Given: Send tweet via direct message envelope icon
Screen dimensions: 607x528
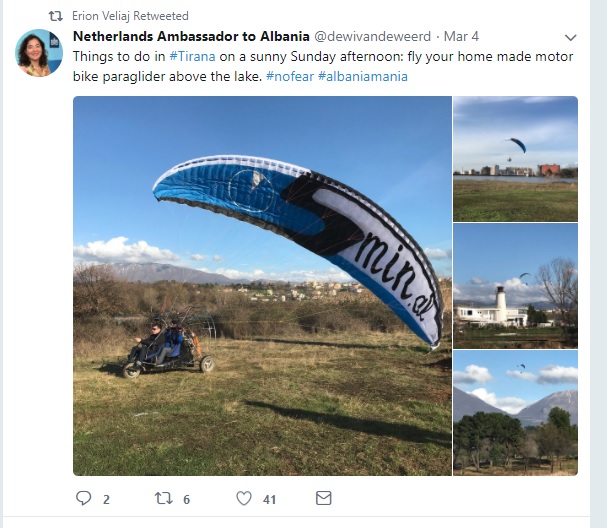Looking at the screenshot, I should point(324,498).
